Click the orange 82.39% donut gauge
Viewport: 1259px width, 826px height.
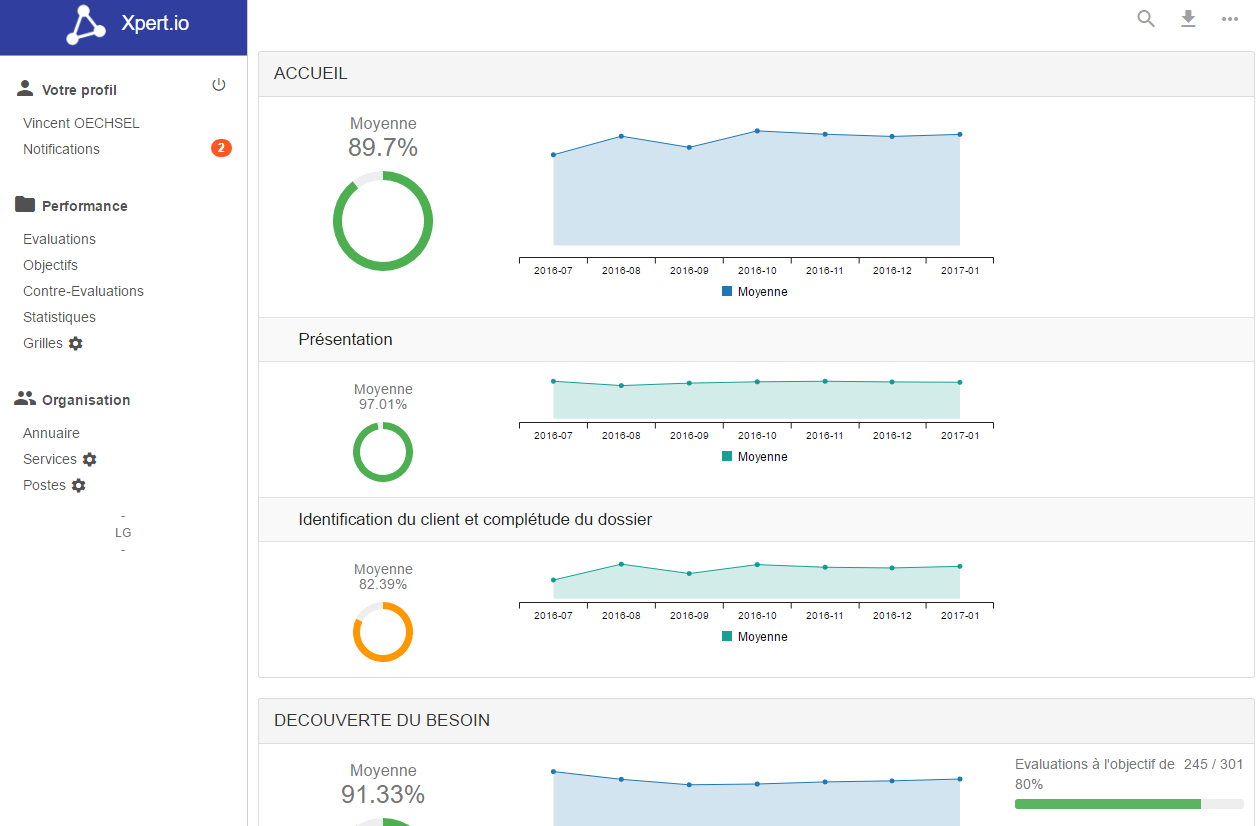click(x=383, y=632)
